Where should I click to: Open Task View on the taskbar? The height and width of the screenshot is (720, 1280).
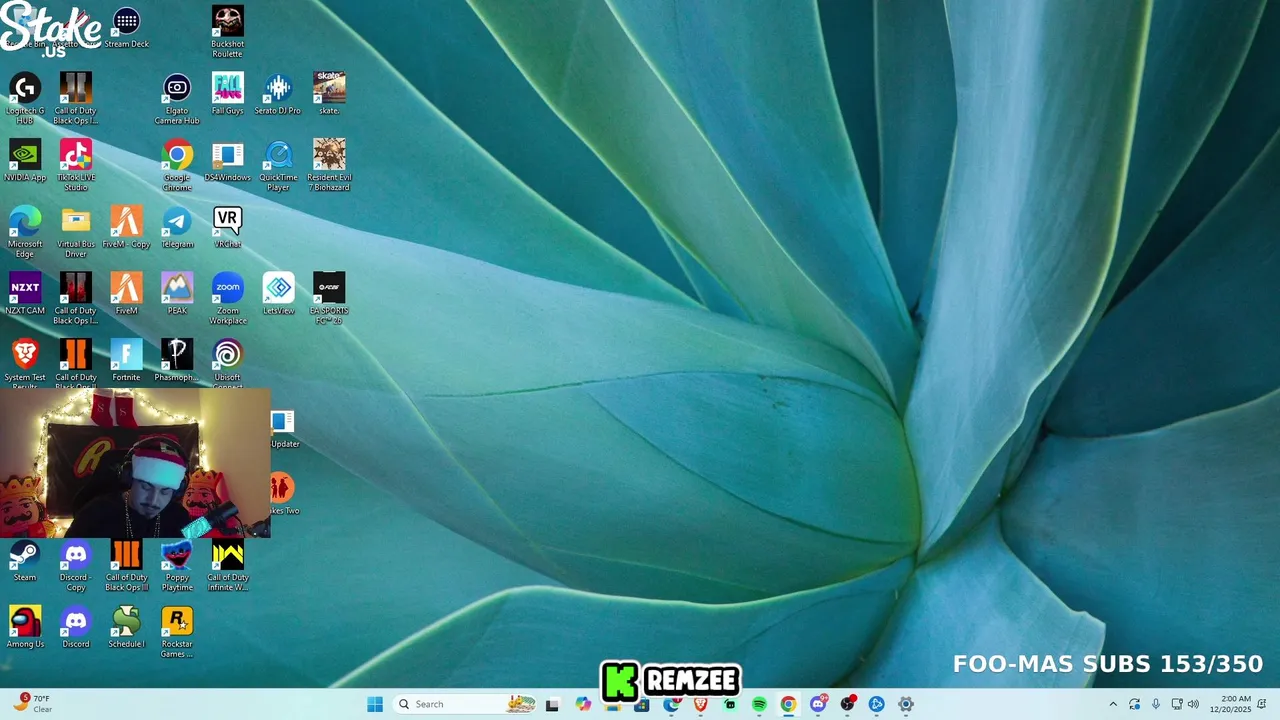click(552, 704)
